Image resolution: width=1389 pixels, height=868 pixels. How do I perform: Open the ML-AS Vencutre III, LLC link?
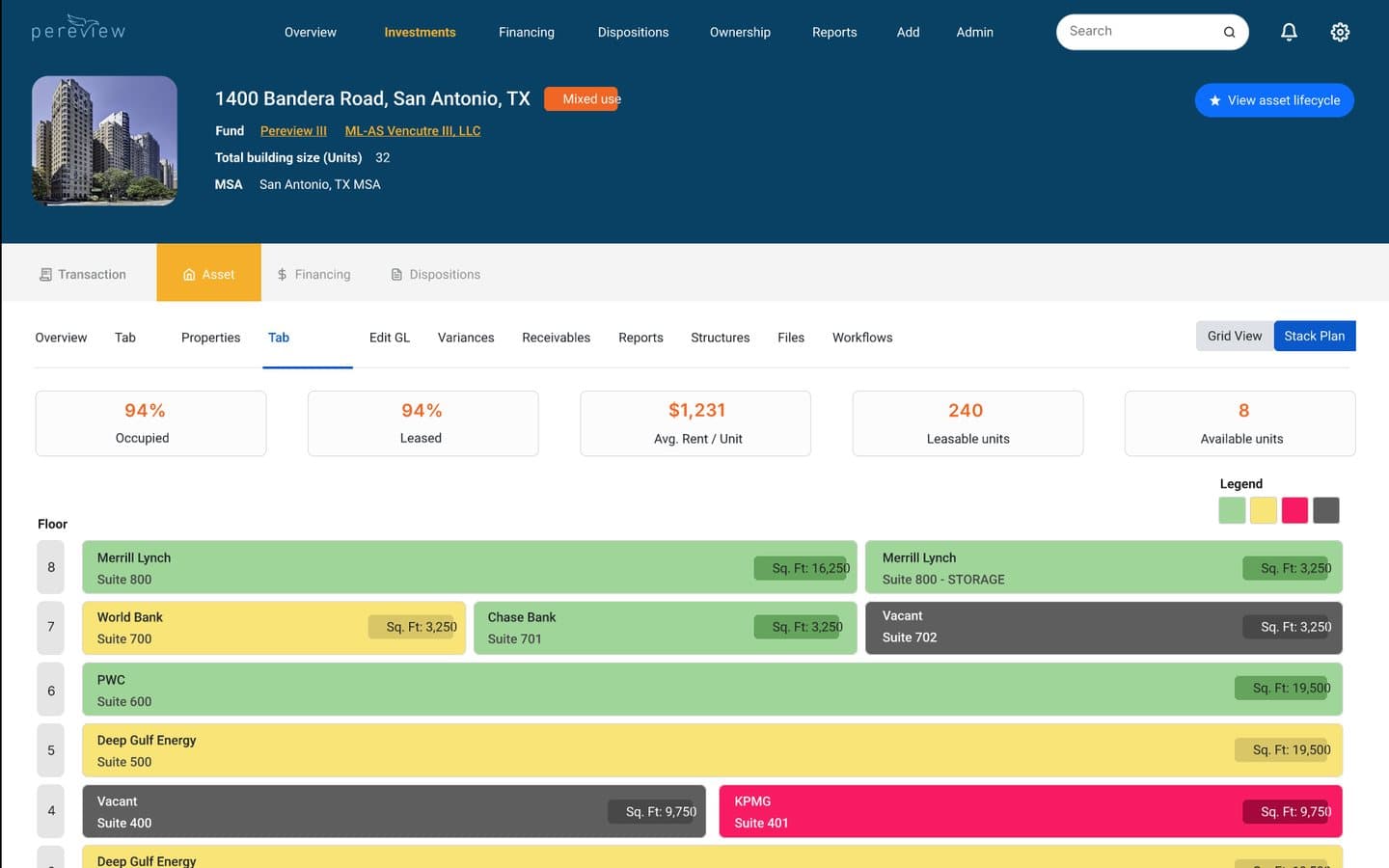tap(413, 130)
